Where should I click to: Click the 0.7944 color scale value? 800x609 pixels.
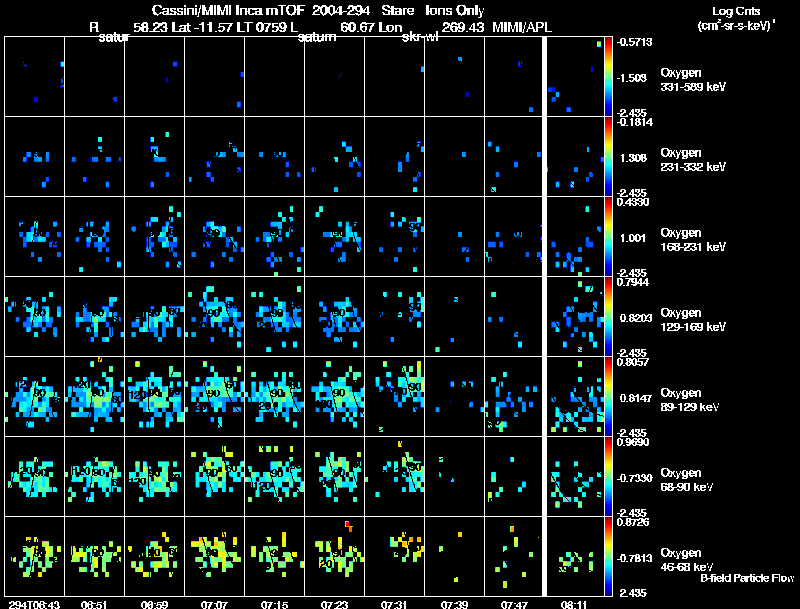pos(633,282)
